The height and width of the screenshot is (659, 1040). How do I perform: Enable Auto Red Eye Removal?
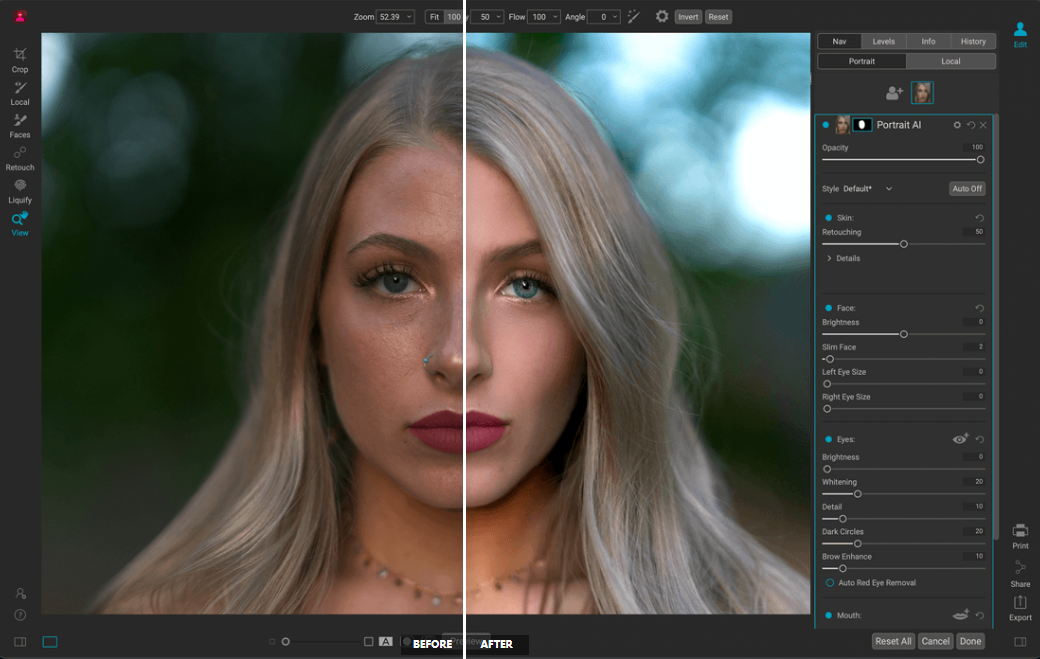(x=830, y=583)
